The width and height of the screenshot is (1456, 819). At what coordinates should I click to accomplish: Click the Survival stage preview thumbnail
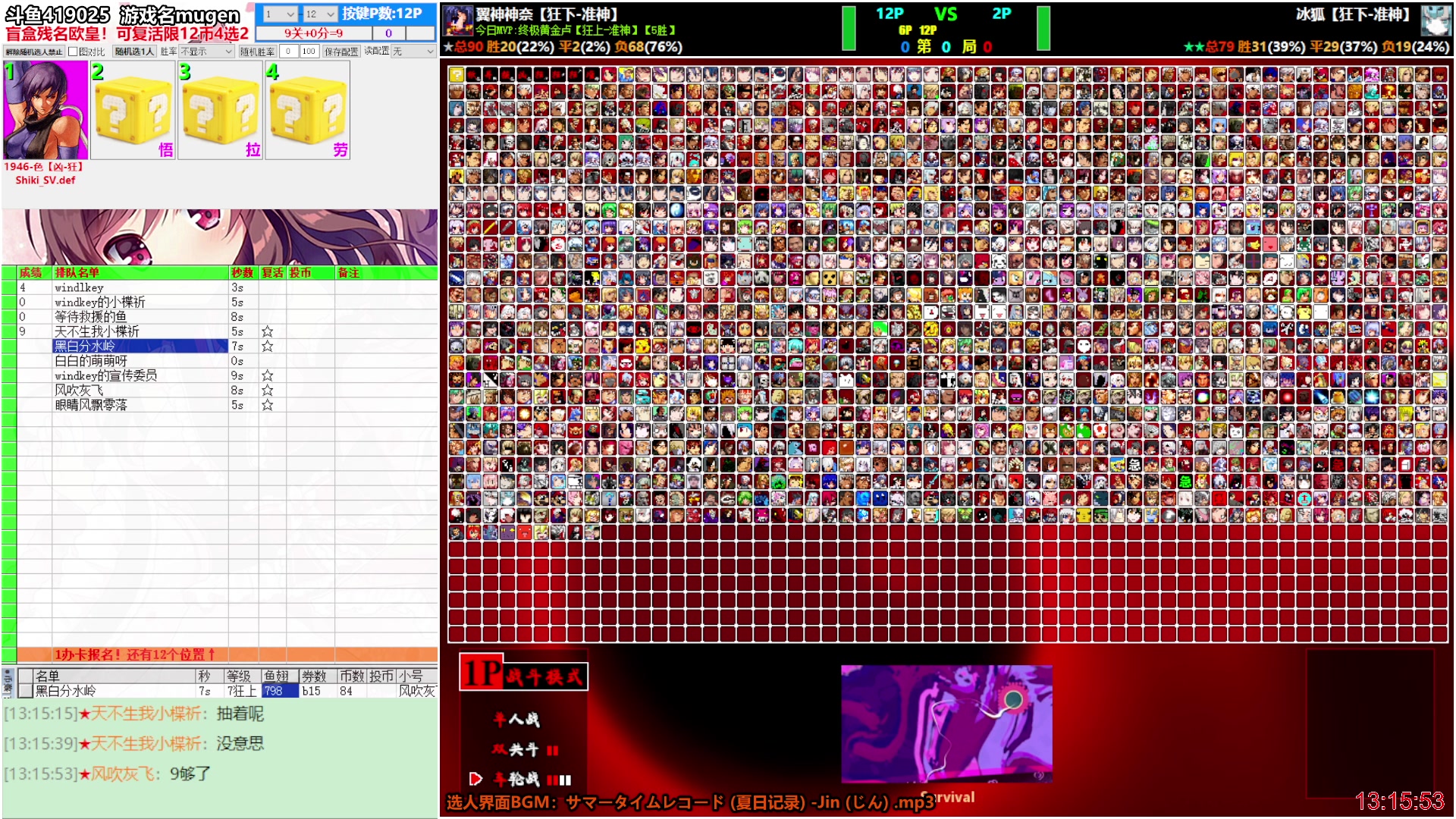point(946,723)
